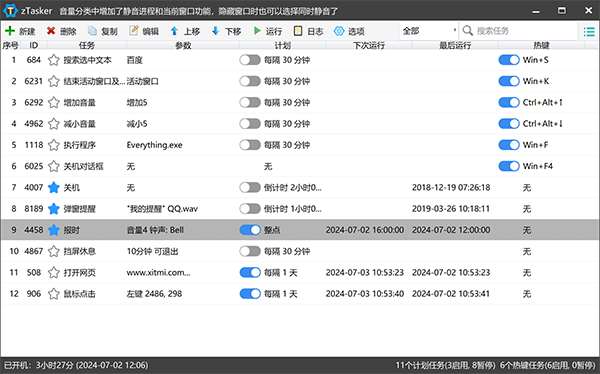Click the 下移 (Move down) arrow button
Viewport: 600px width, 374px height.
pos(227,31)
